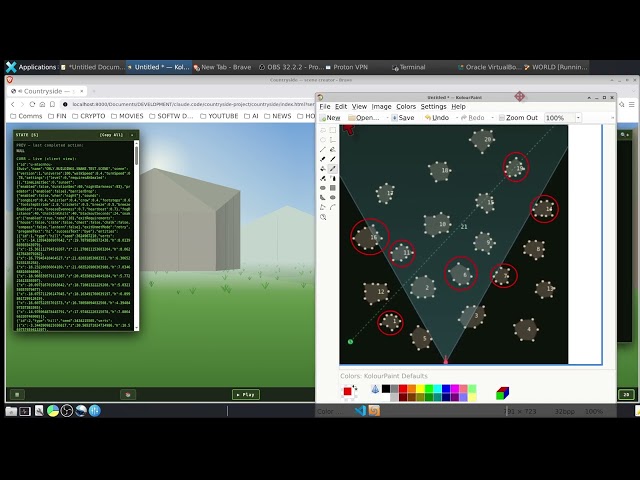Open the Help menu in KolourPaint

coord(458,107)
